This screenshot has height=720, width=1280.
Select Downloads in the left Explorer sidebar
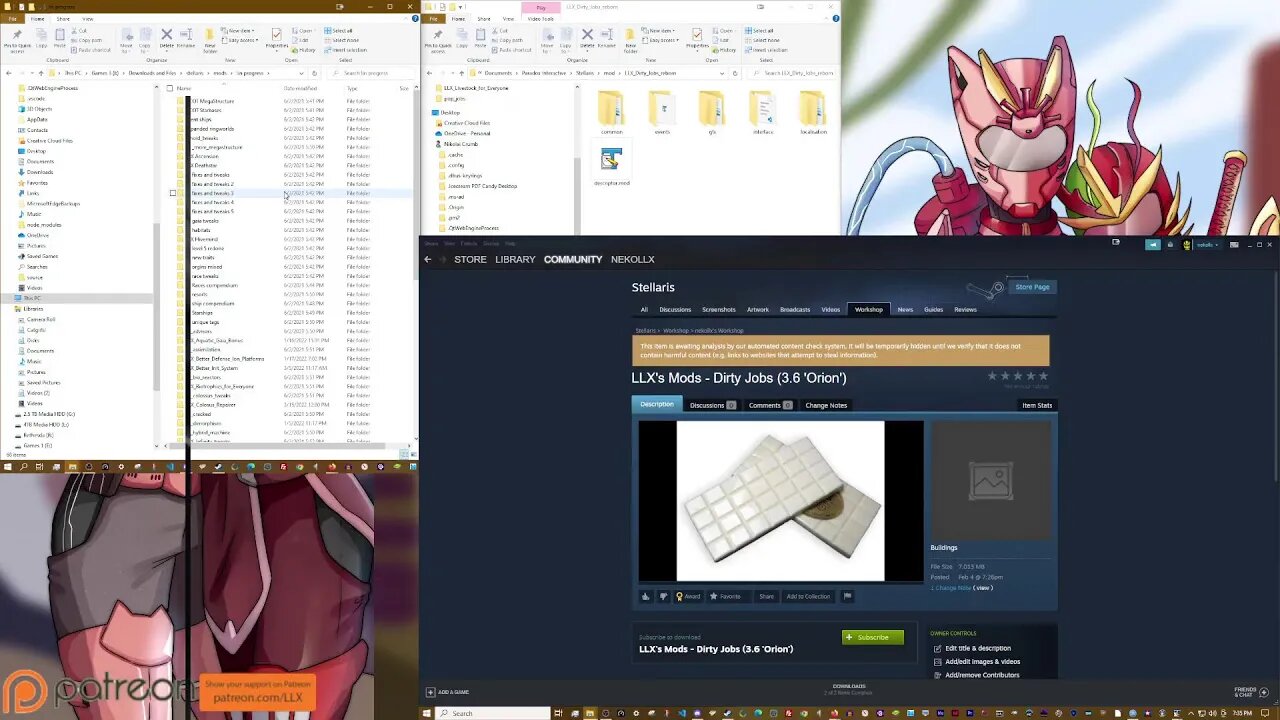click(x=40, y=172)
